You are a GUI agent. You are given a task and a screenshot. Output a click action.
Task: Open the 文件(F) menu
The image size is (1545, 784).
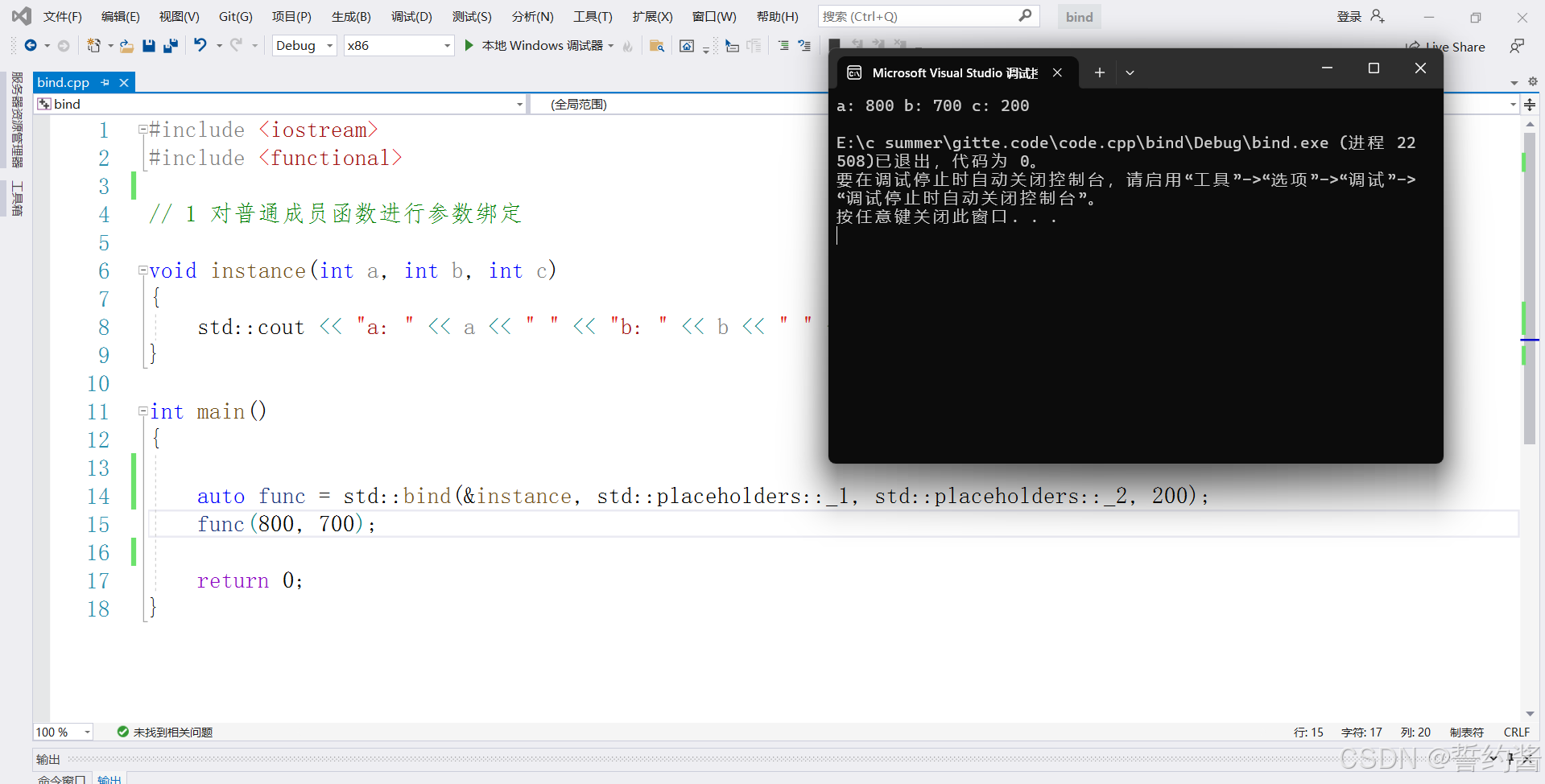[62, 16]
